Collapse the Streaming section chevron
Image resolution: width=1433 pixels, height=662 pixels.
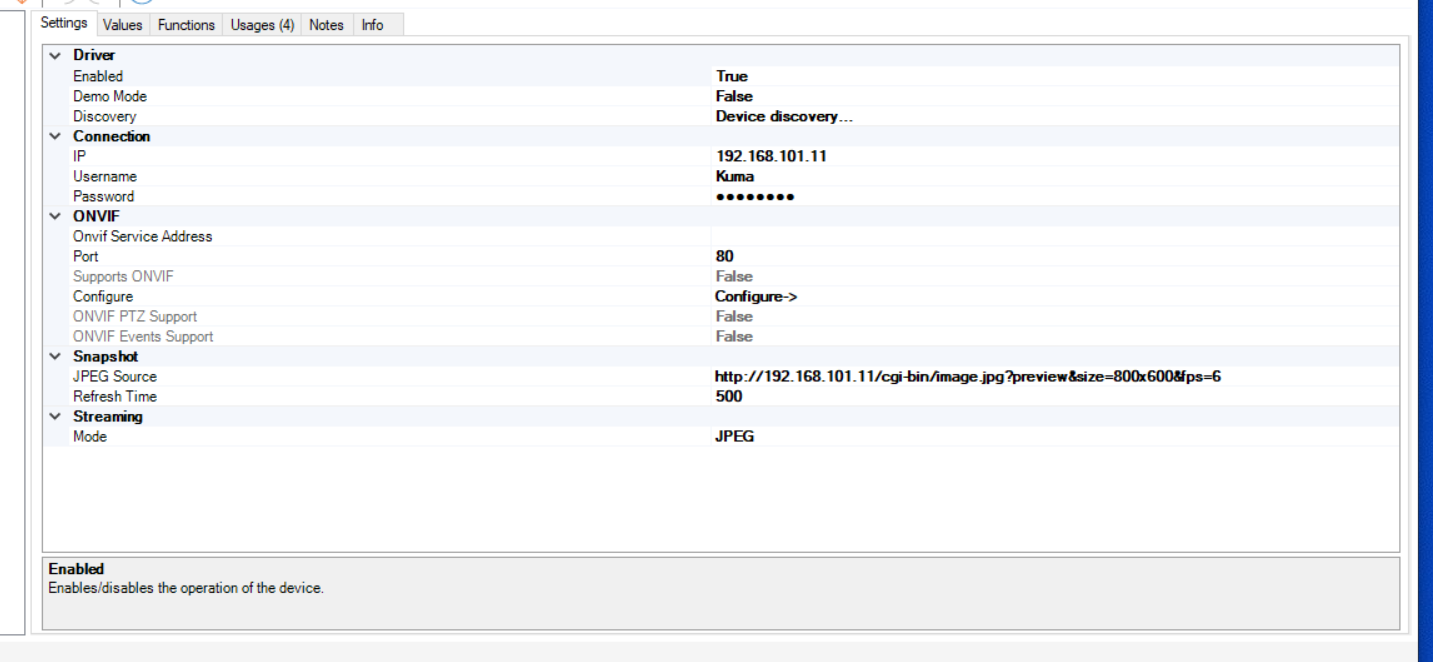(x=55, y=416)
